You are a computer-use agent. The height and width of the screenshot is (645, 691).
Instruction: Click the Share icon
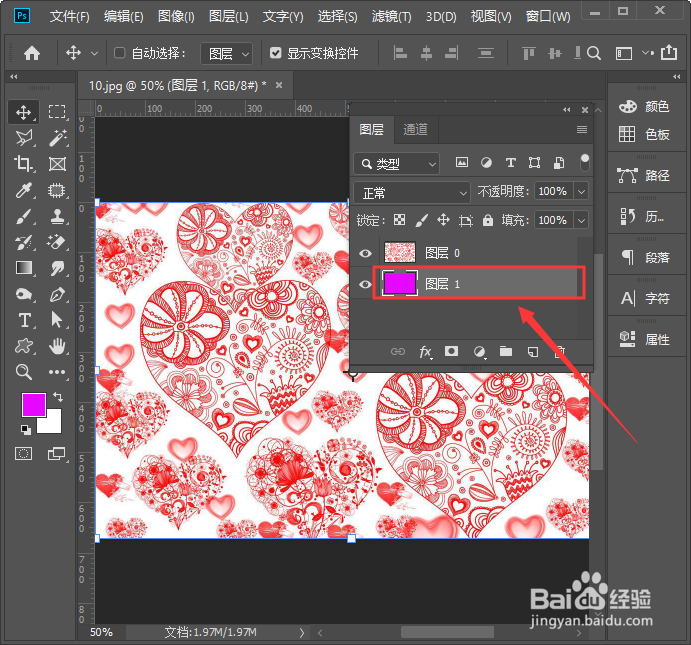[669, 52]
